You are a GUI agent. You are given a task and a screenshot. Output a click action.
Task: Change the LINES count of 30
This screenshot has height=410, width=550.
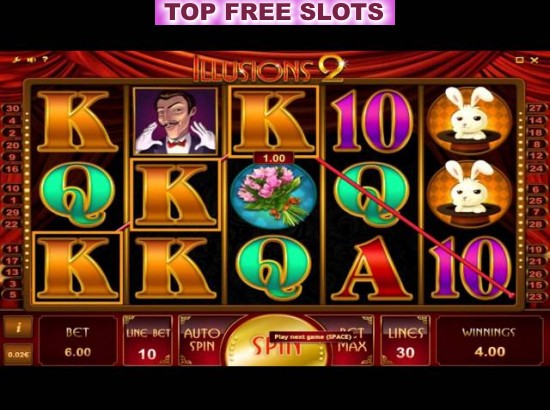point(405,340)
